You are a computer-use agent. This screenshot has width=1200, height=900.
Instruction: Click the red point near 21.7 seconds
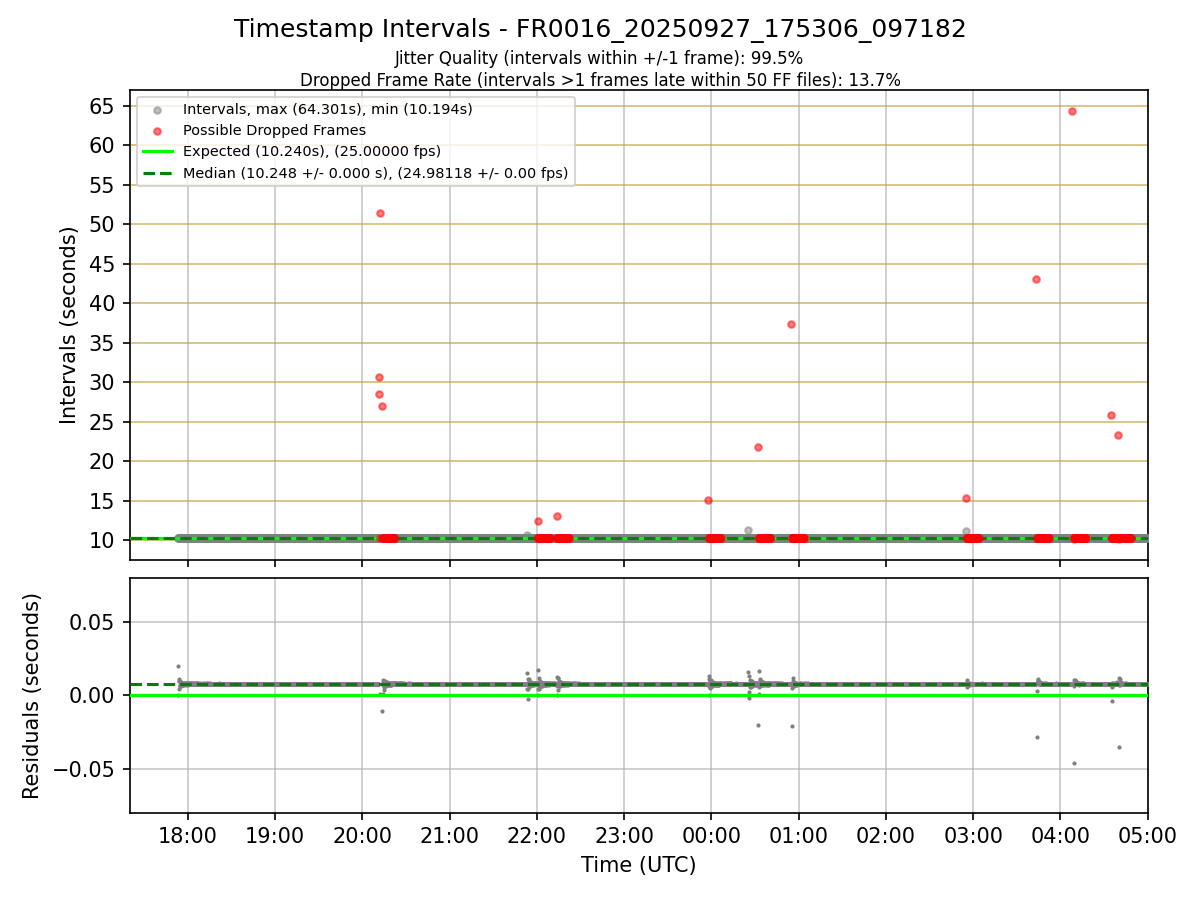click(x=758, y=447)
